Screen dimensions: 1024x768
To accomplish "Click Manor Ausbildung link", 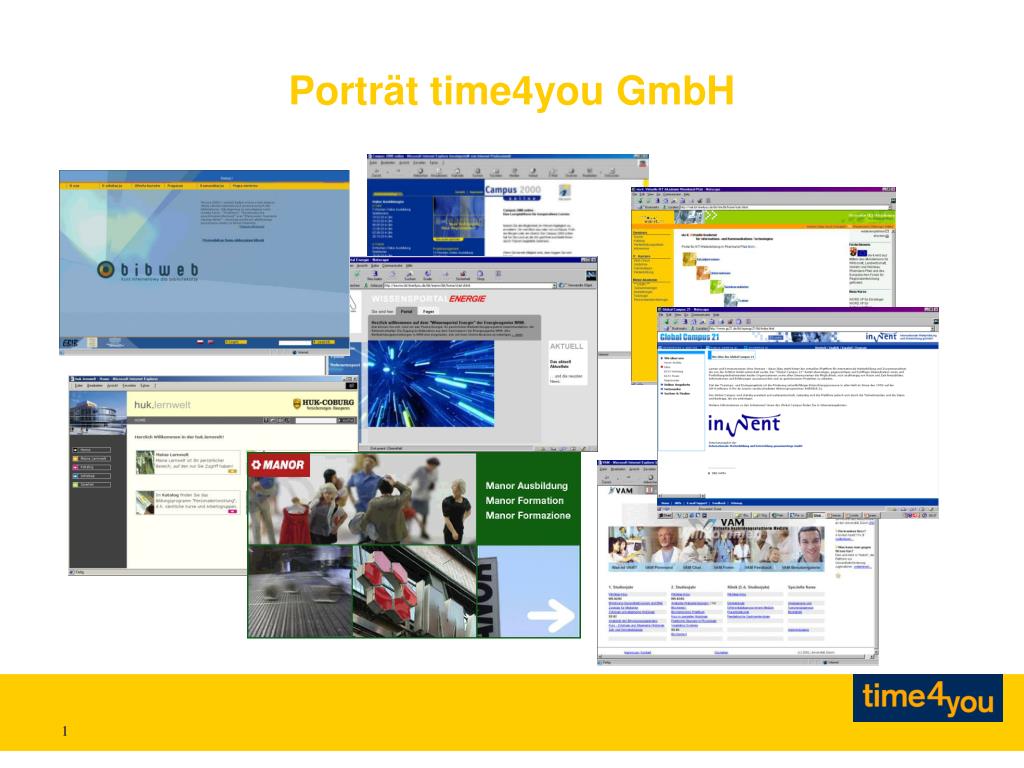I will [526, 486].
